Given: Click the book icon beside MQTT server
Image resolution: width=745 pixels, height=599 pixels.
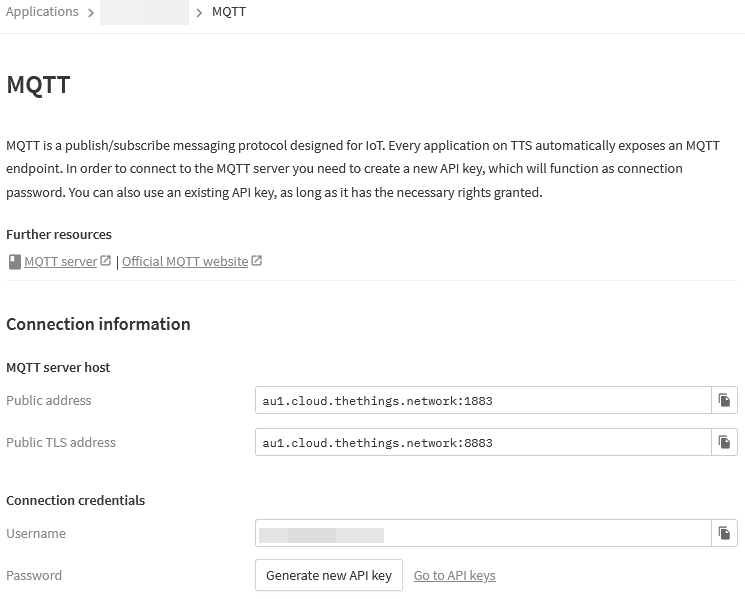Looking at the screenshot, I should coord(15,262).
